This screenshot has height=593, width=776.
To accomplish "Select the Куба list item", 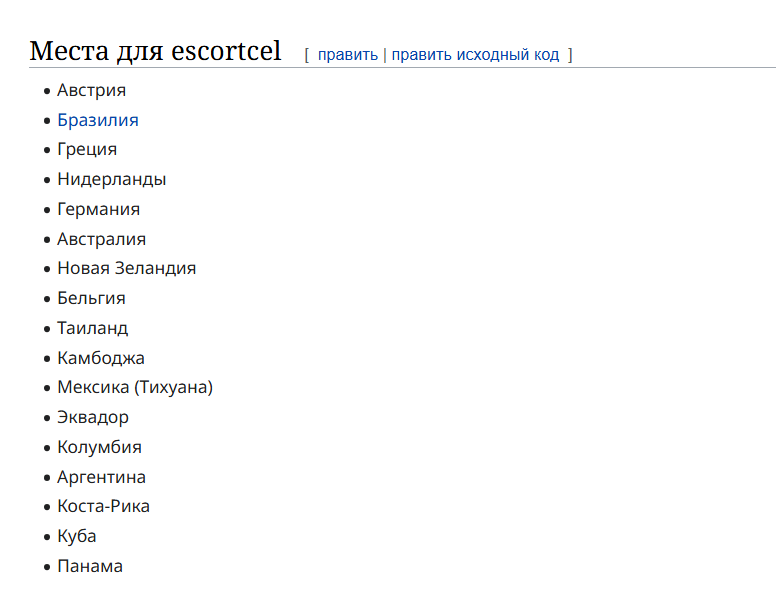I will [77, 536].
